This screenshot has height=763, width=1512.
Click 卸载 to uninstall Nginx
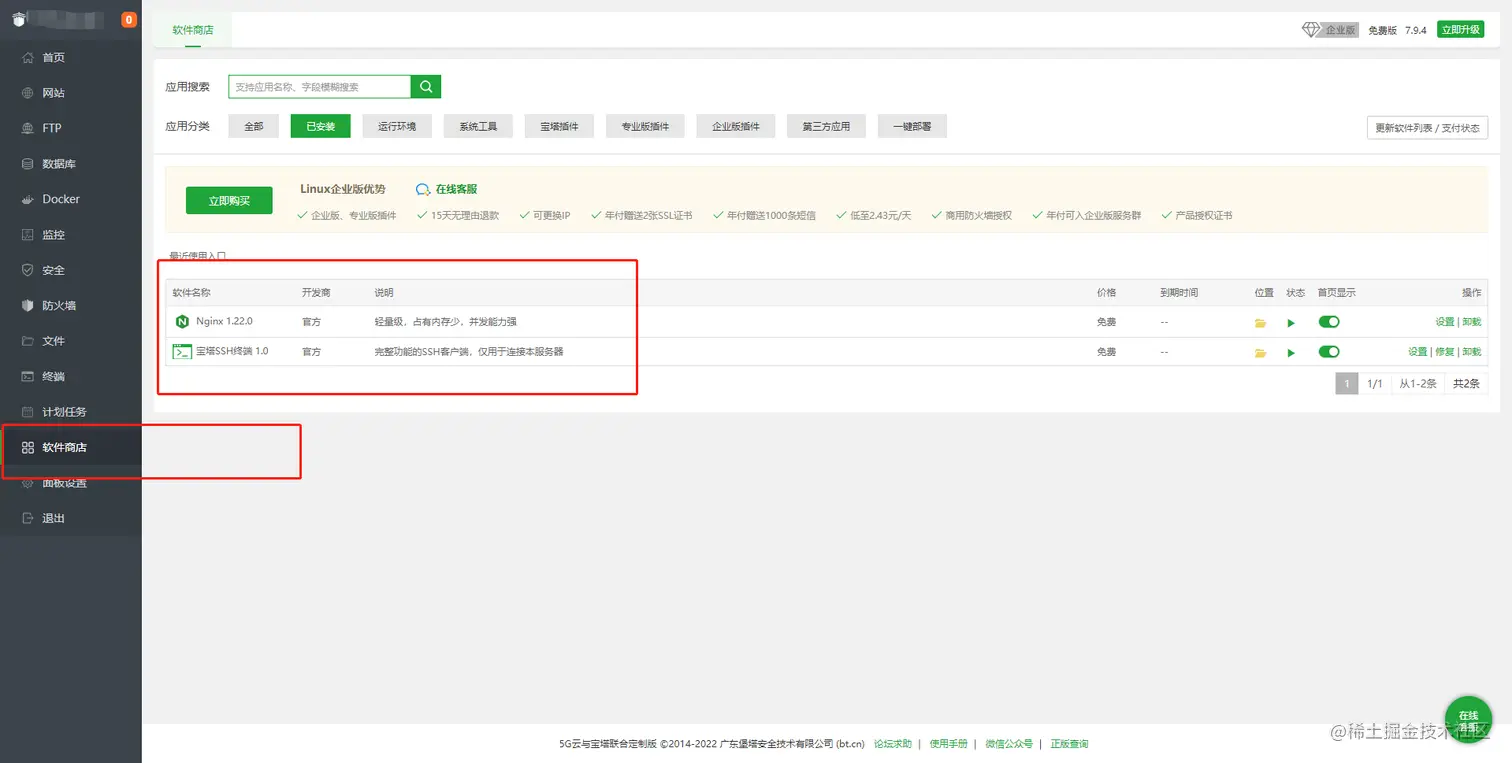tap(1472, 322)
